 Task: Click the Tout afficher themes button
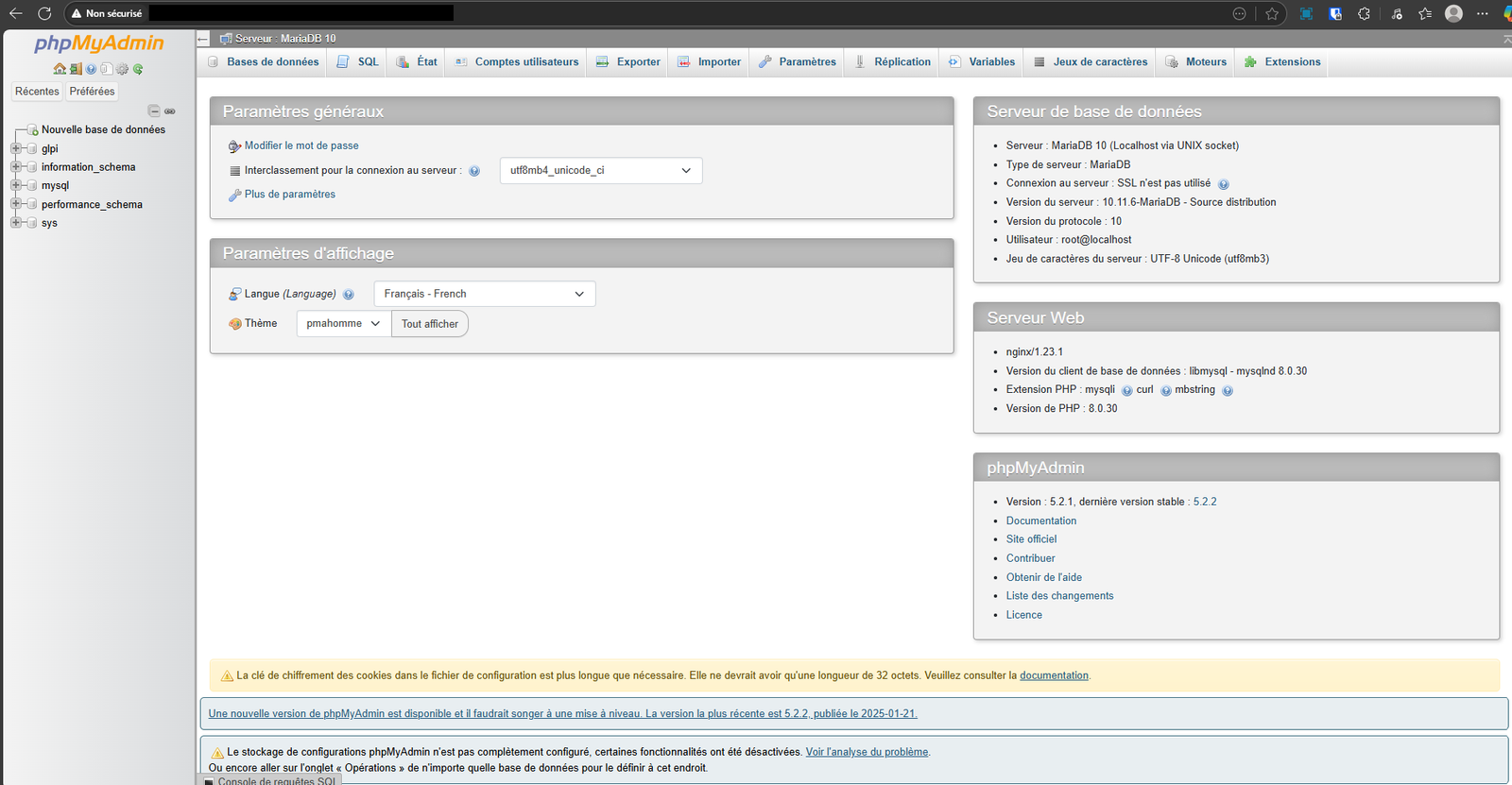(430, 324)
